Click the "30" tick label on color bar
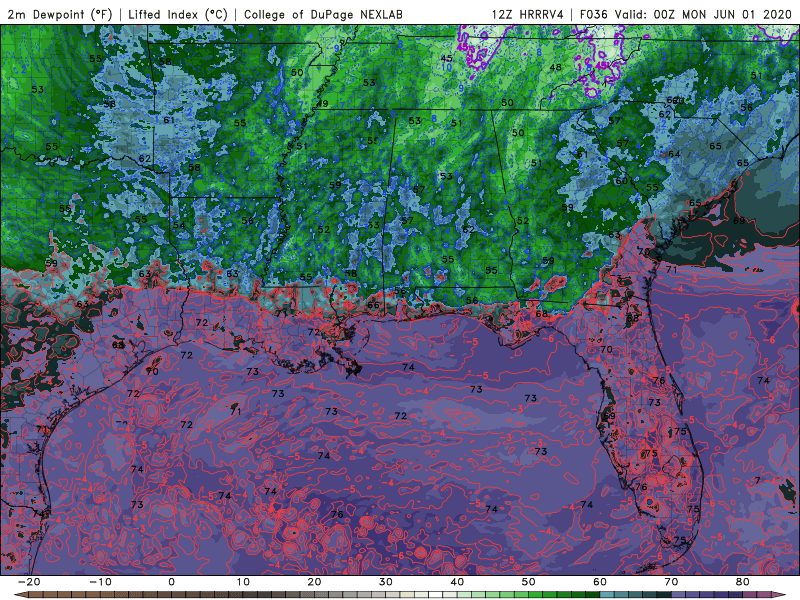The image size is (800, 600). click(x=386, y=582)
